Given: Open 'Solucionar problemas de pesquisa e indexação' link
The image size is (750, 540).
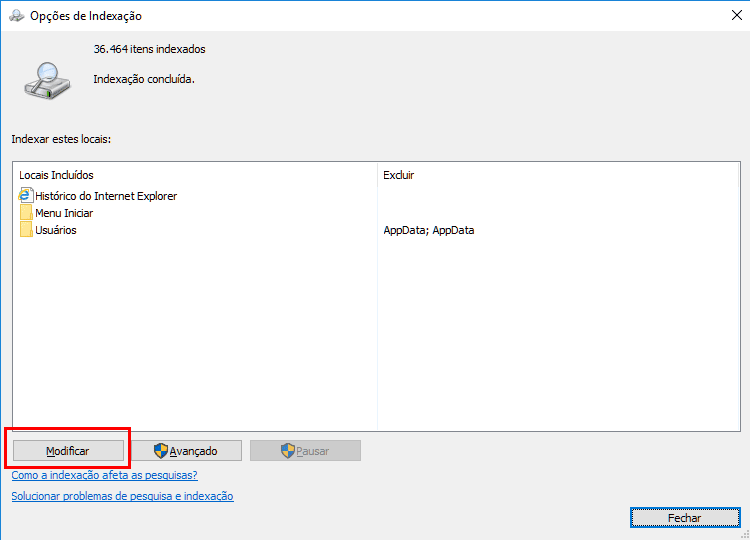Looking at the screenshot, I should click(x=122, y=496).
